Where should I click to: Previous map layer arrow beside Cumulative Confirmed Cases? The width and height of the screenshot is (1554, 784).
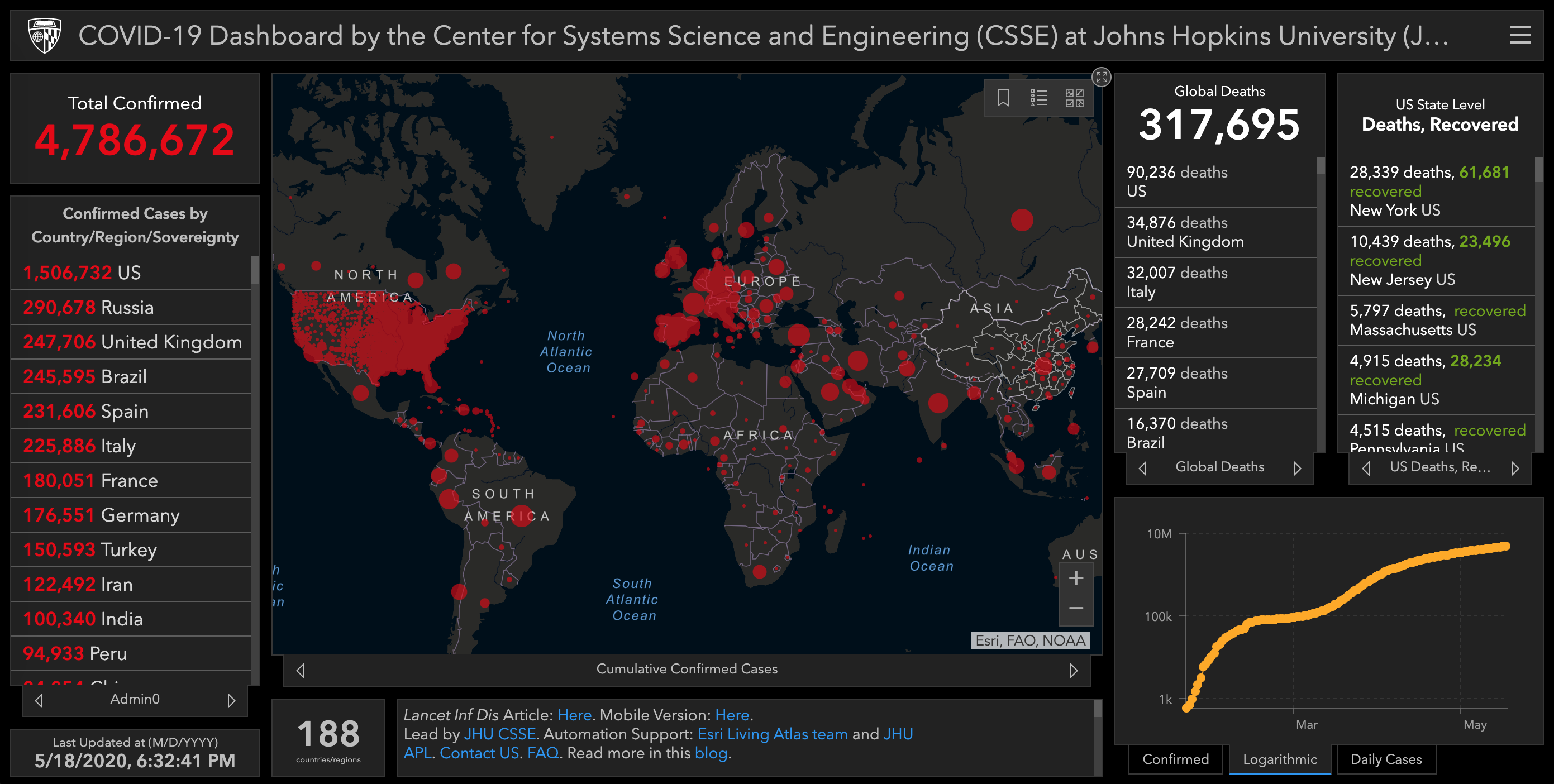click(301, 670)
